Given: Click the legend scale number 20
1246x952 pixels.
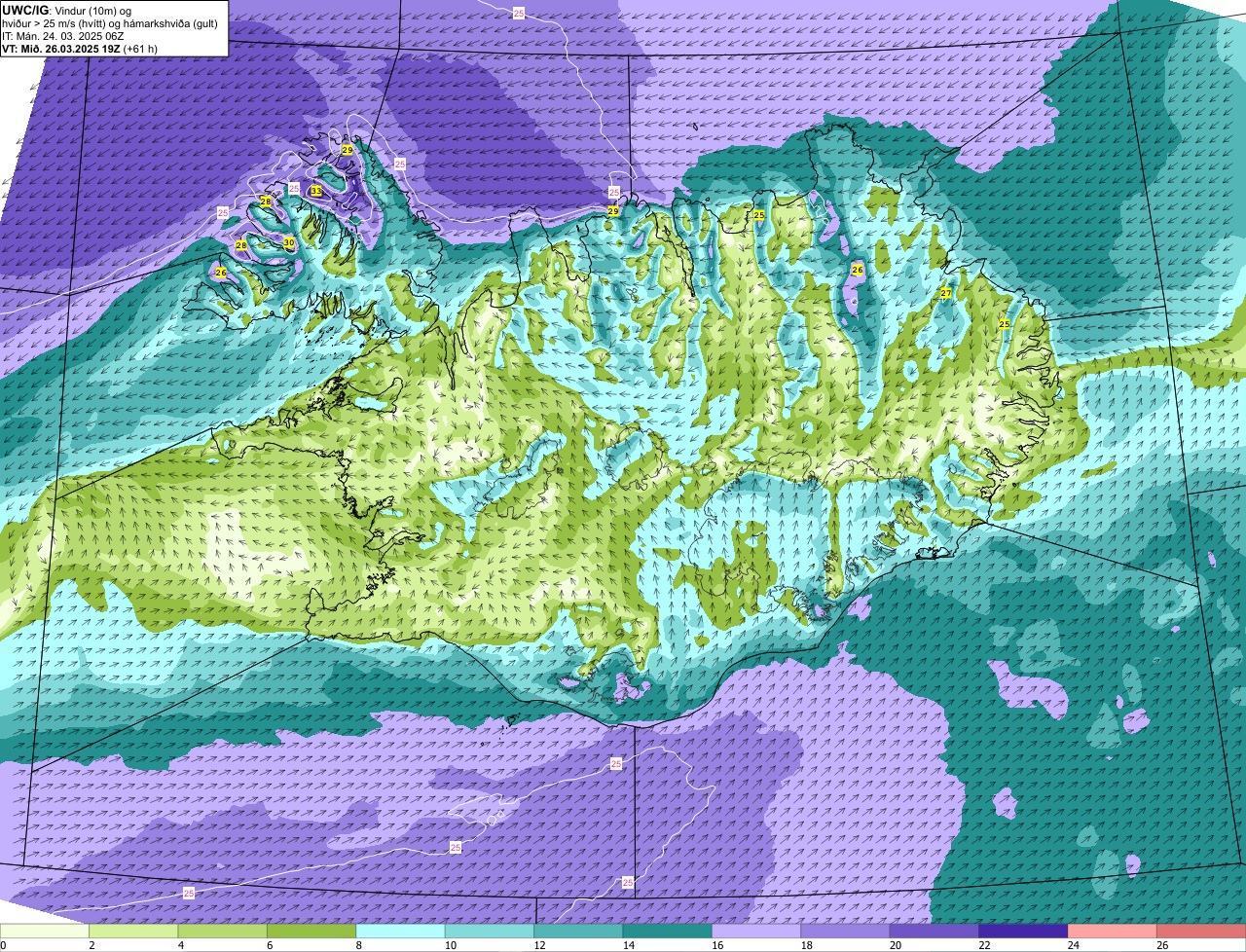Looking at the screenshot, I should pos(895,945).
